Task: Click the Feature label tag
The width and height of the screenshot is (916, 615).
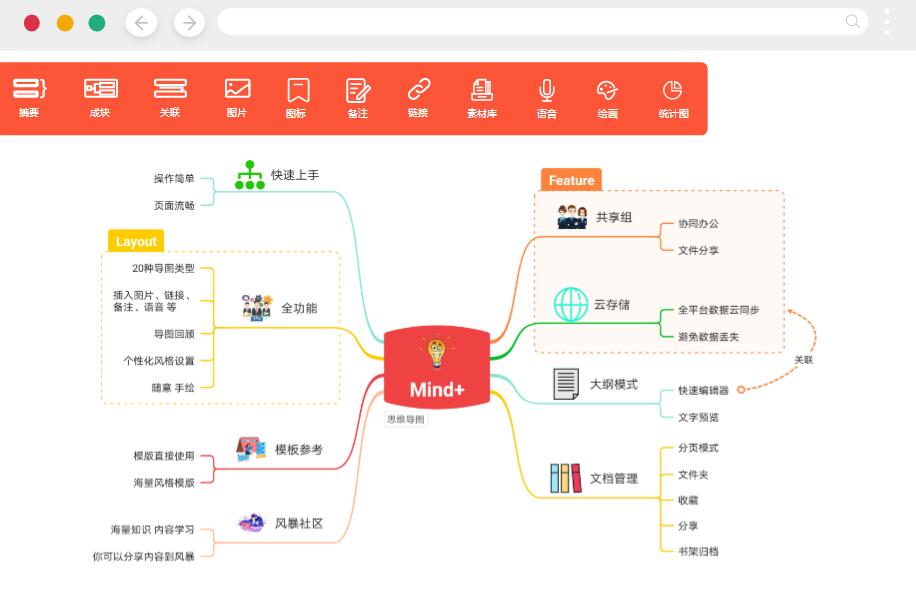Action: 571,181
